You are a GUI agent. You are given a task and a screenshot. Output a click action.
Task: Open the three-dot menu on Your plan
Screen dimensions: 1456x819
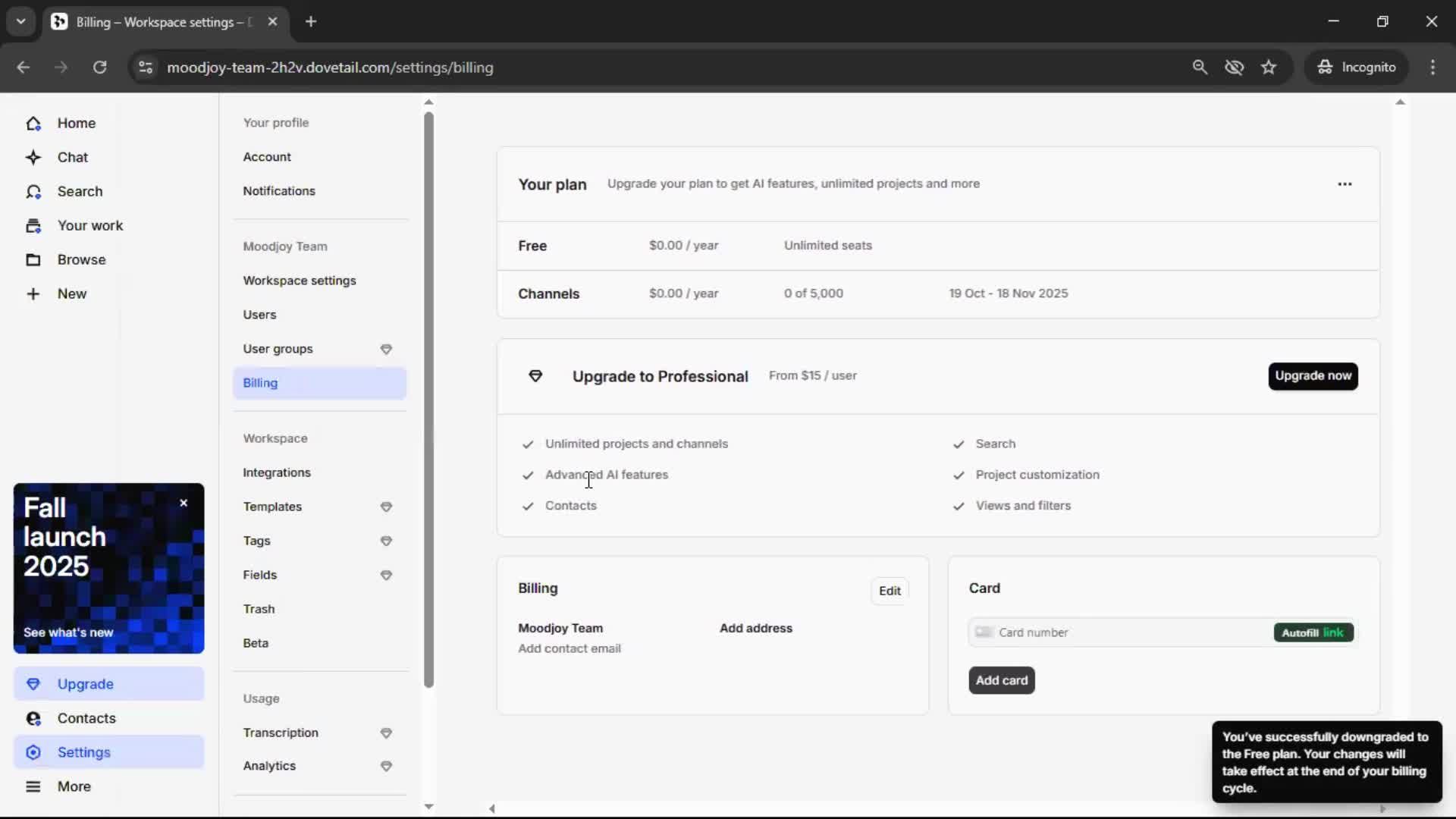1345,184
